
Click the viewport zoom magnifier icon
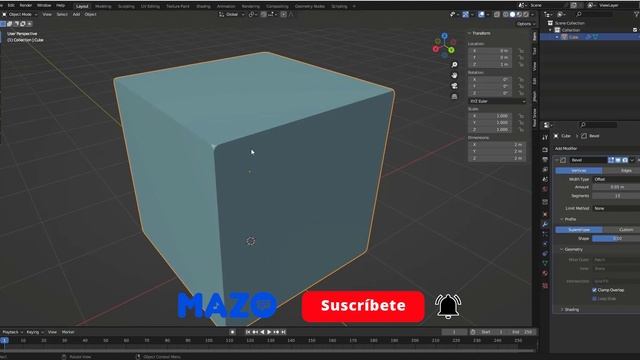pos(454,65)
